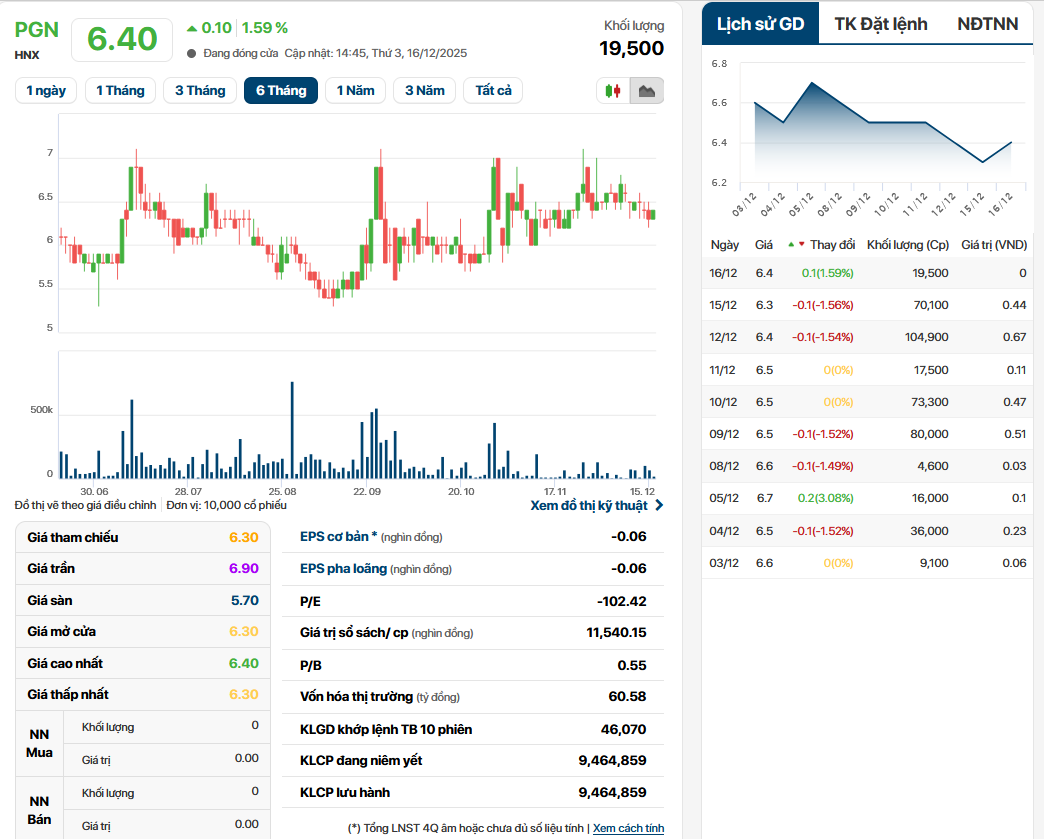This screenshot has width=1044, height=839.
Task: Switch to candlestick chart view icon
Action: (613, 91)
